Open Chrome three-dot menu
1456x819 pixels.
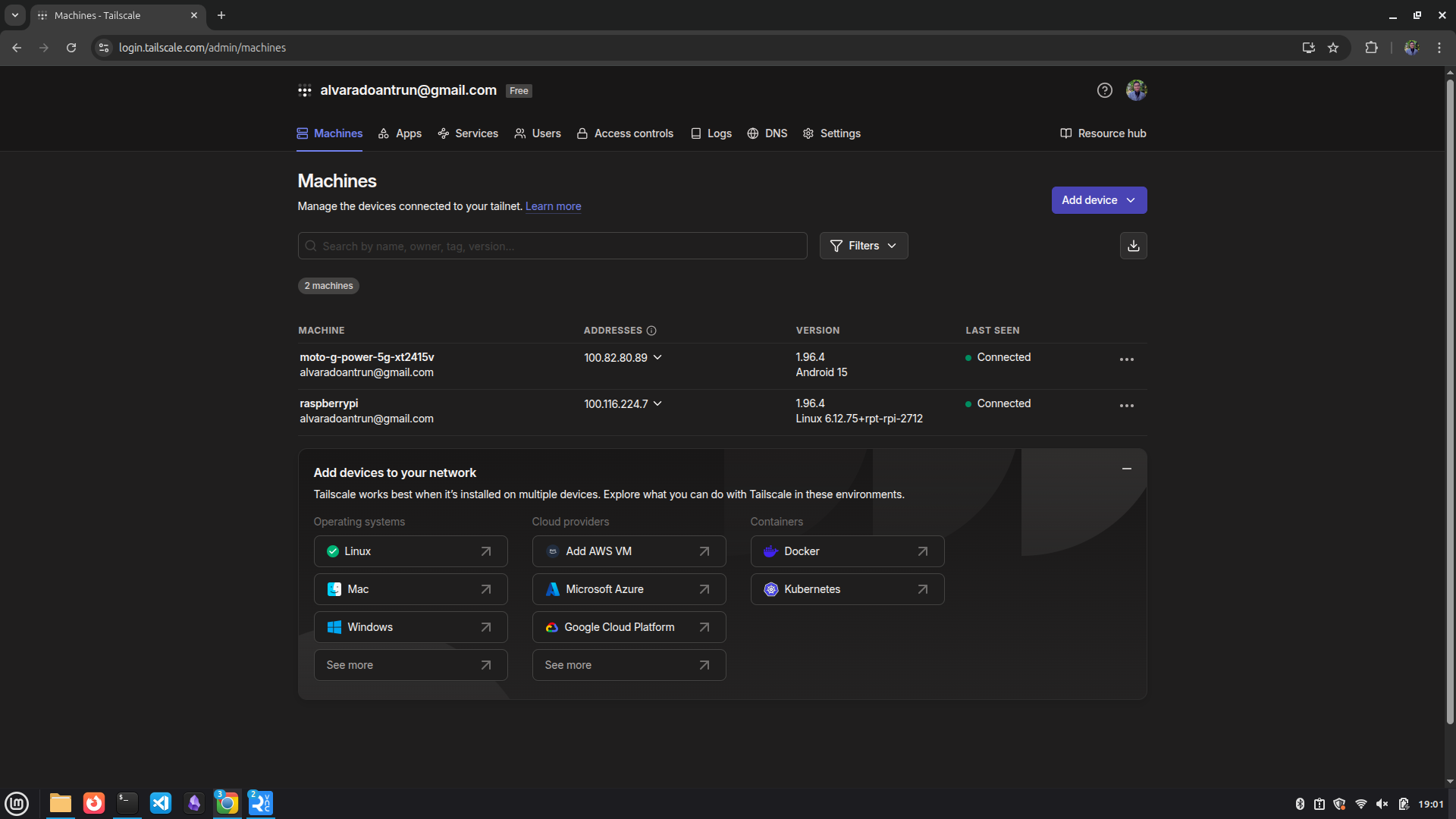pos(1439,48)
